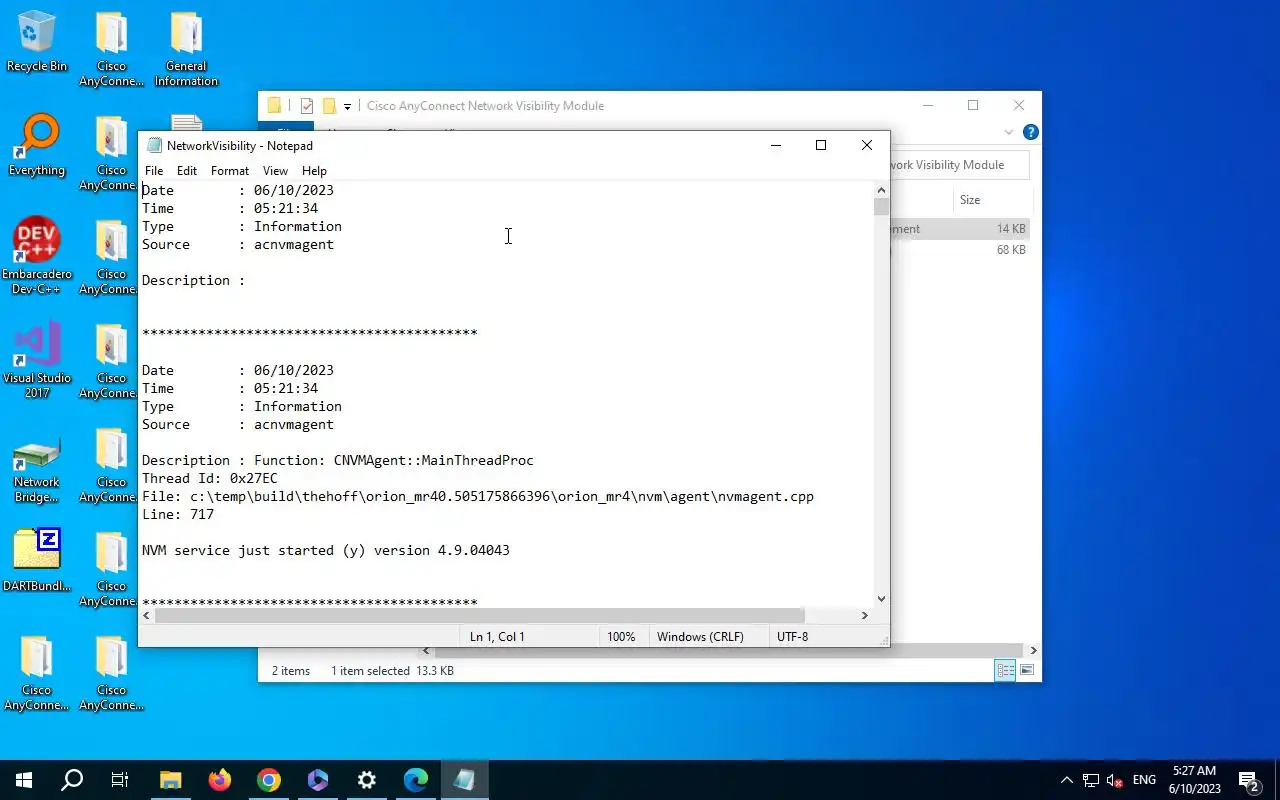Open Settings gear on the taskbar
The height and width of the screenshot is (800, 1280).
[367, 780]
